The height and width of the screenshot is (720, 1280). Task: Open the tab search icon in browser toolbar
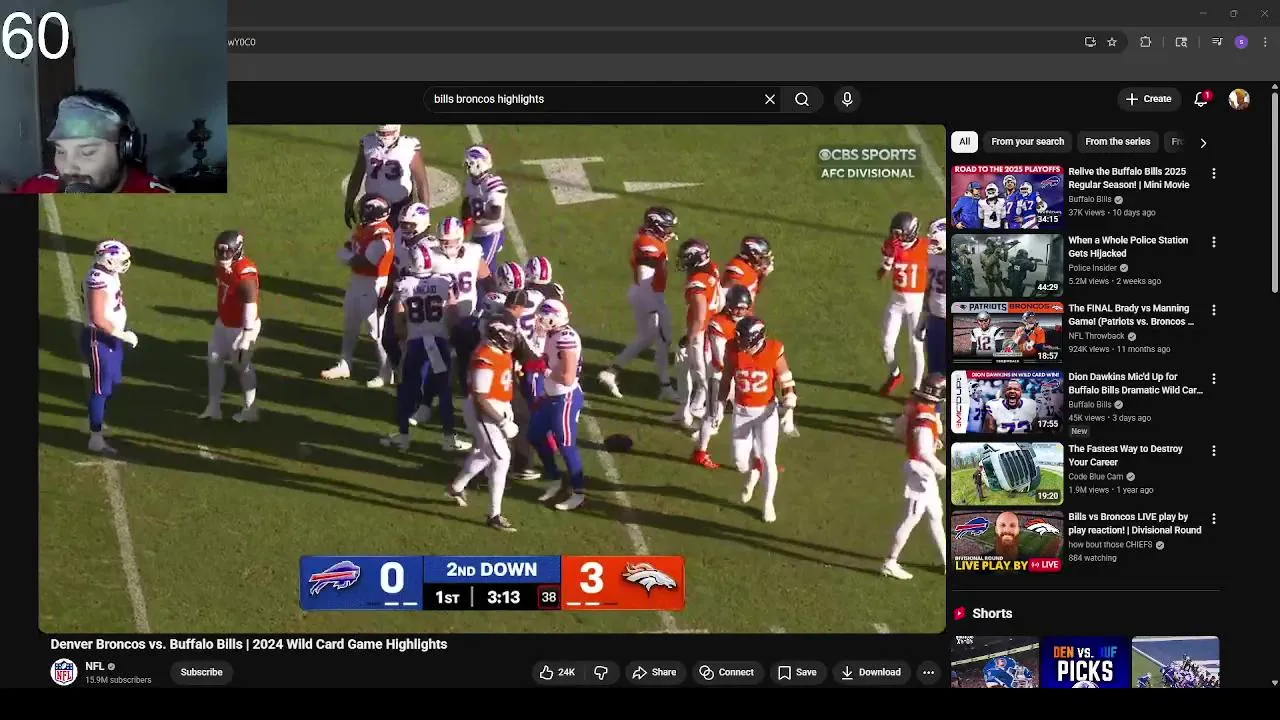click(1181, 42)
